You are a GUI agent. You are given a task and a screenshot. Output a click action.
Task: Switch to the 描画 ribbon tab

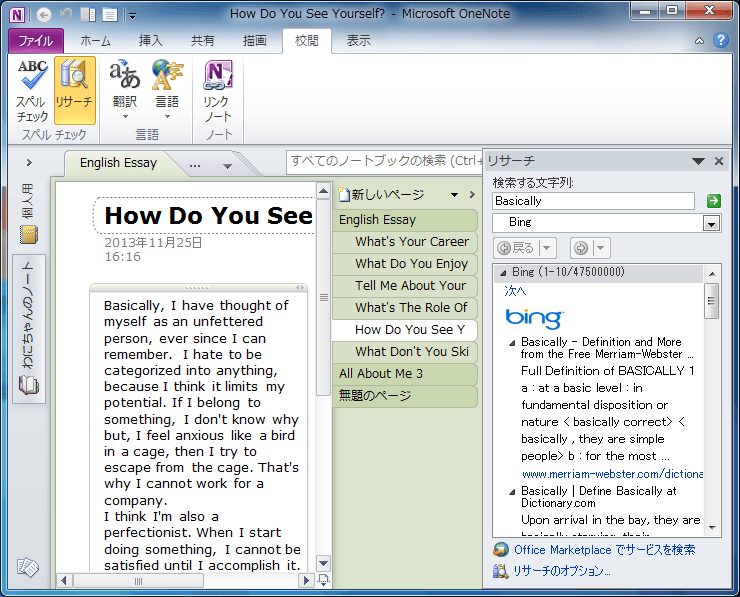pos(255,41)
